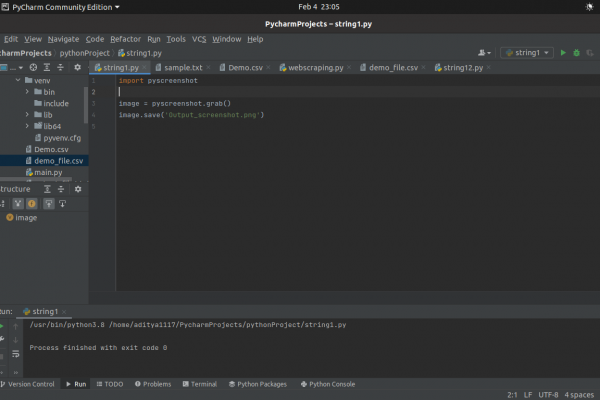Image resolution: width=600 pixels, height=400 pixels.
Task: Open the VCS menu
Action: (199, 39)
